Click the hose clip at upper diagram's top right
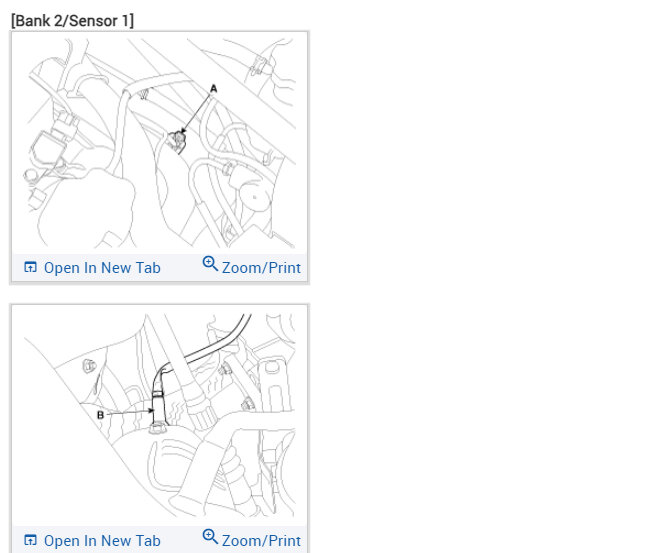Screen dimensions: 647x553 point(259,68)
